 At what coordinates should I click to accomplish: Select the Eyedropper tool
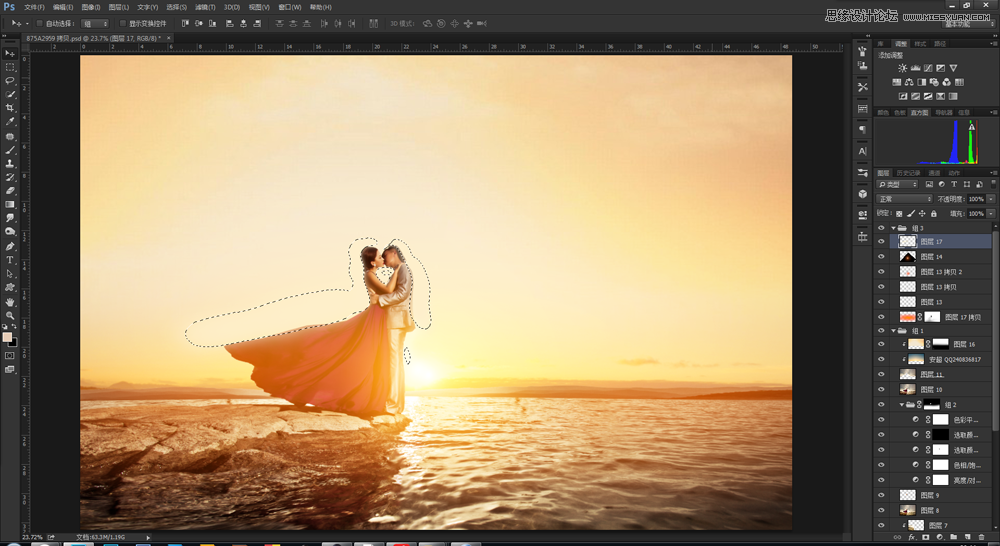10,122
